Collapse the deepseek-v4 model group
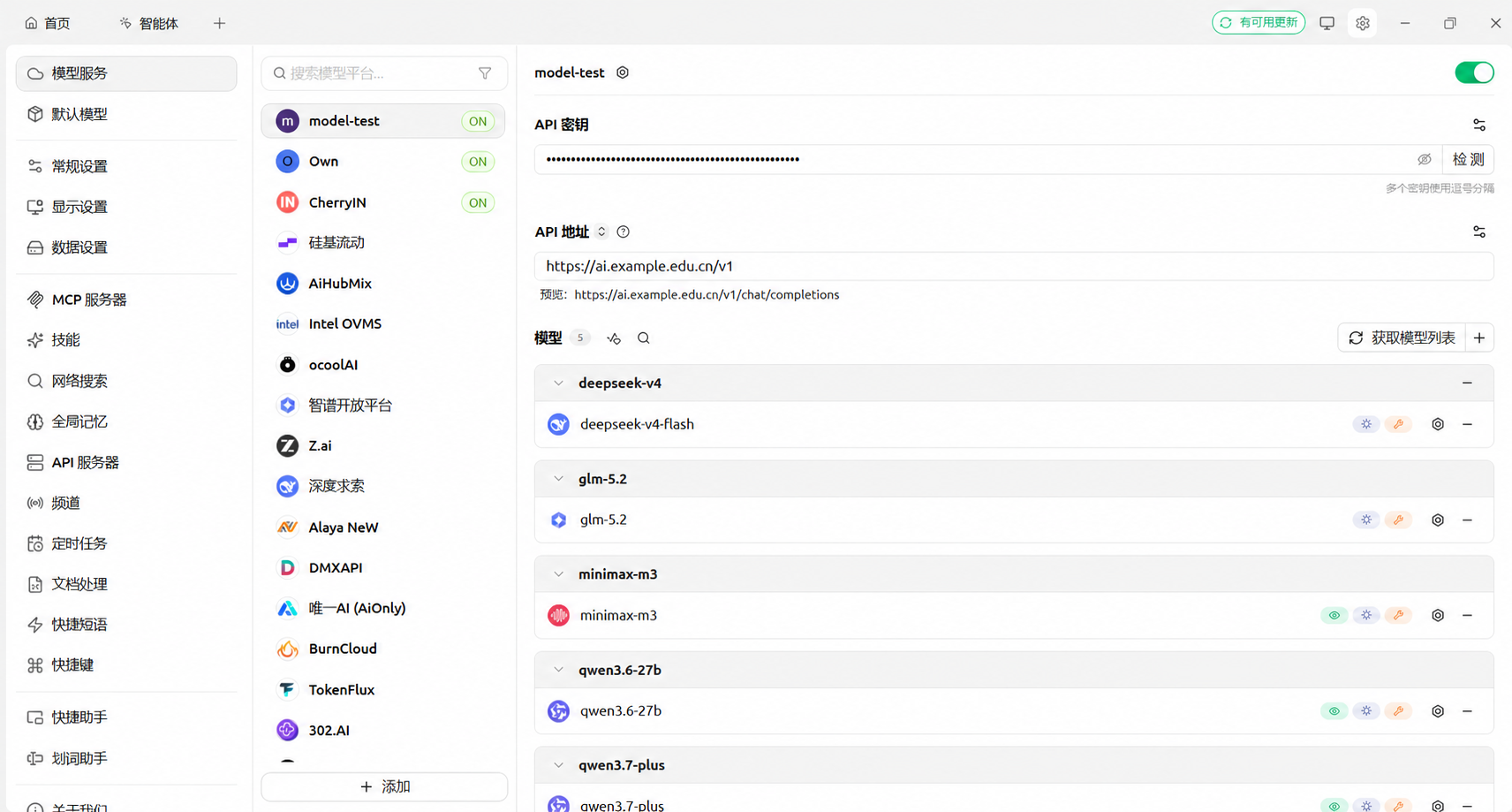This screenshot has height=812, width=1512. pyautogui.click(x=558, y=383)
